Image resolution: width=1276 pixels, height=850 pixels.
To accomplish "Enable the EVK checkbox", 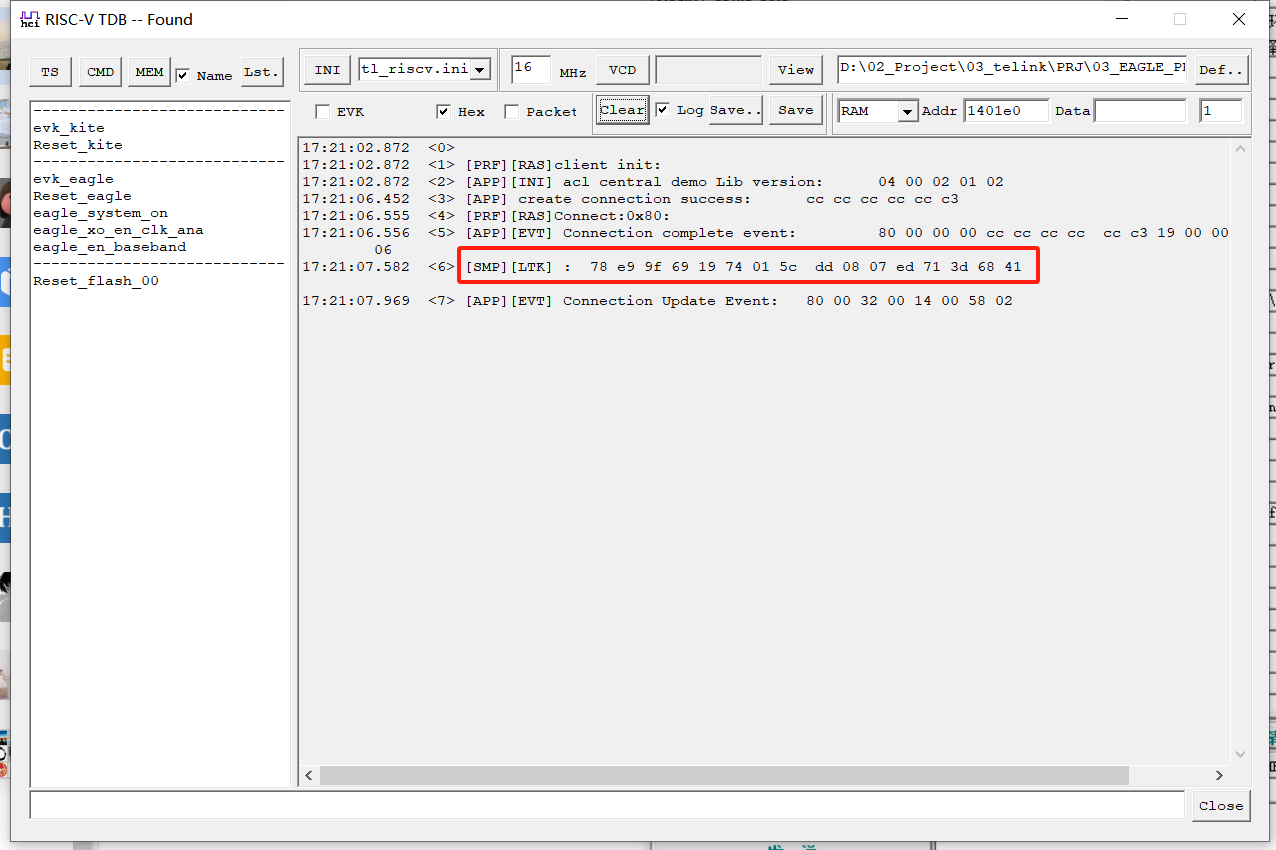I will (x=323, y=112).
